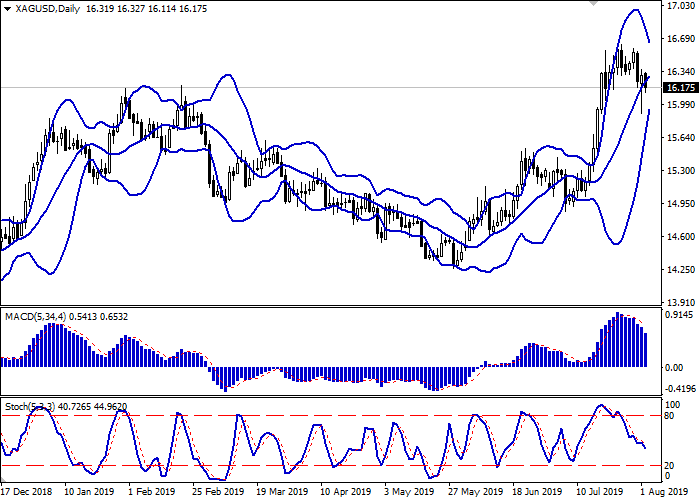Click the 25 Feb 2019 date label
Screen dimensions: 700x500
click(218, 492)
